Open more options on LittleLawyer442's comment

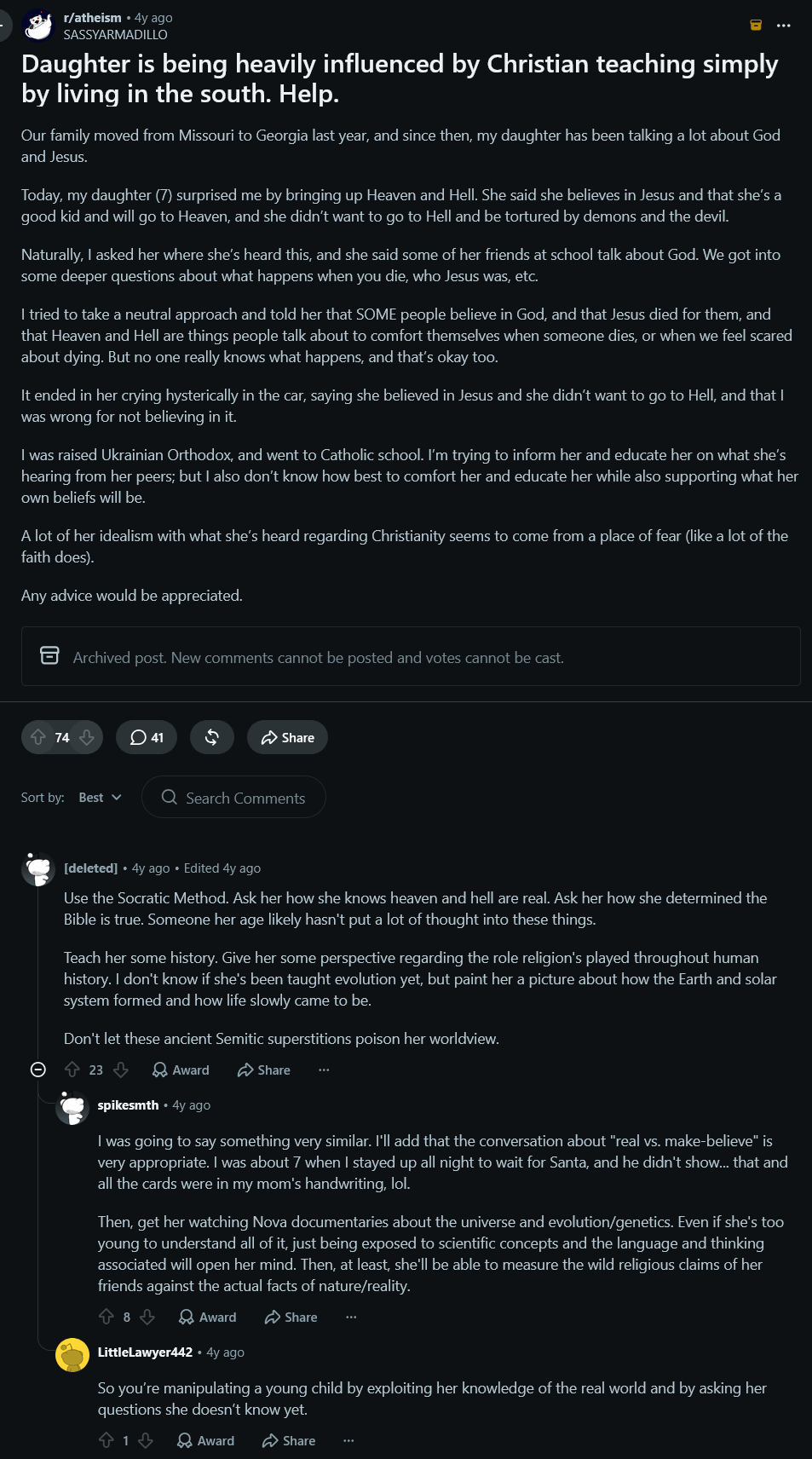click(348, 1440)
